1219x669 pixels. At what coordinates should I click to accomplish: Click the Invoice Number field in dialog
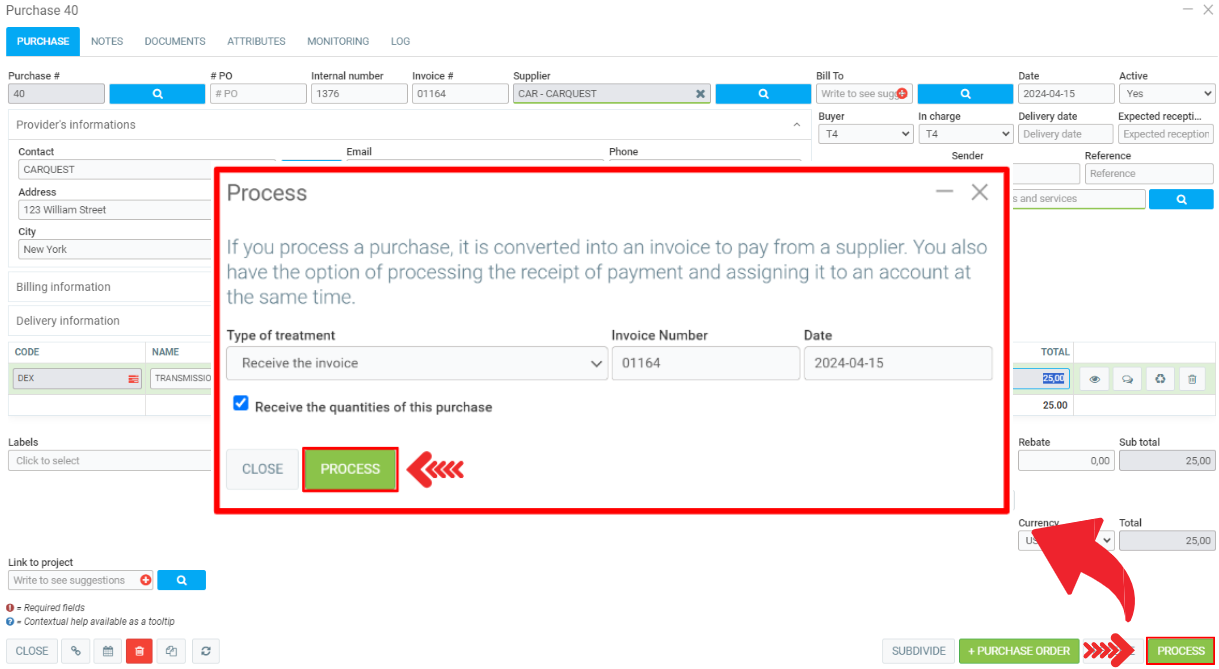(705, 363)
